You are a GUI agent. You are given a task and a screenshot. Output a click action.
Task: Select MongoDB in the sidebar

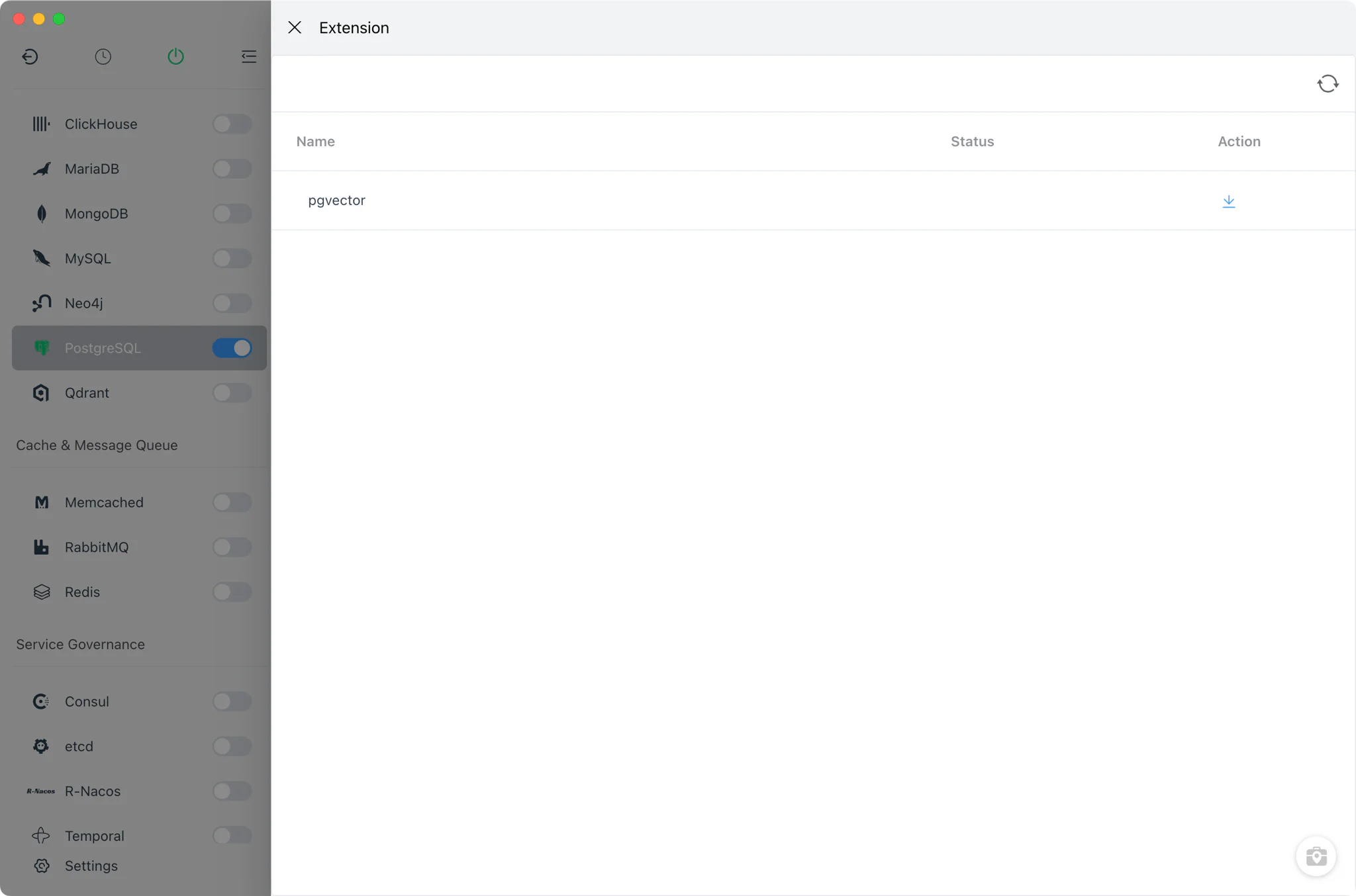[139, 214]
